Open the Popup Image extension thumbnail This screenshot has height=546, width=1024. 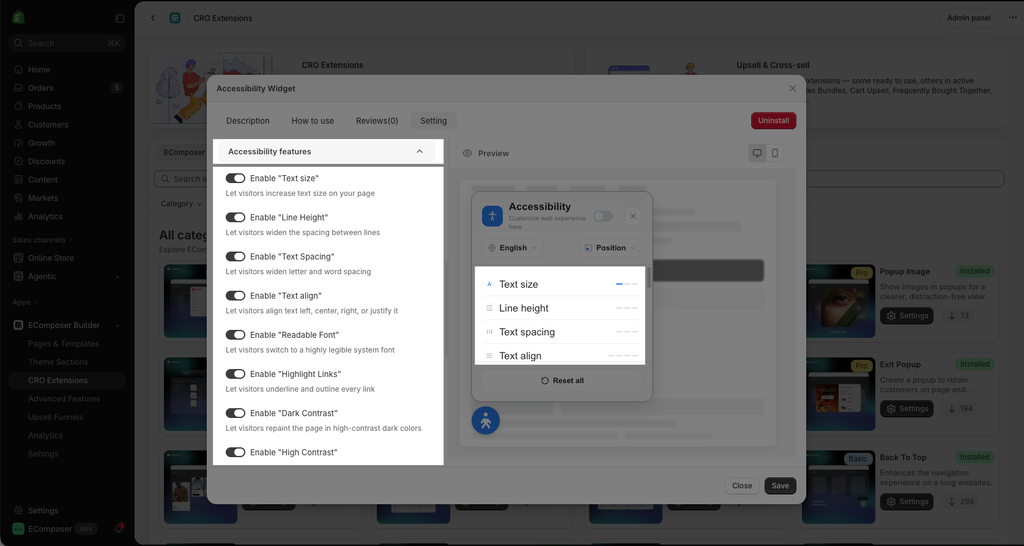pos(839,301)
